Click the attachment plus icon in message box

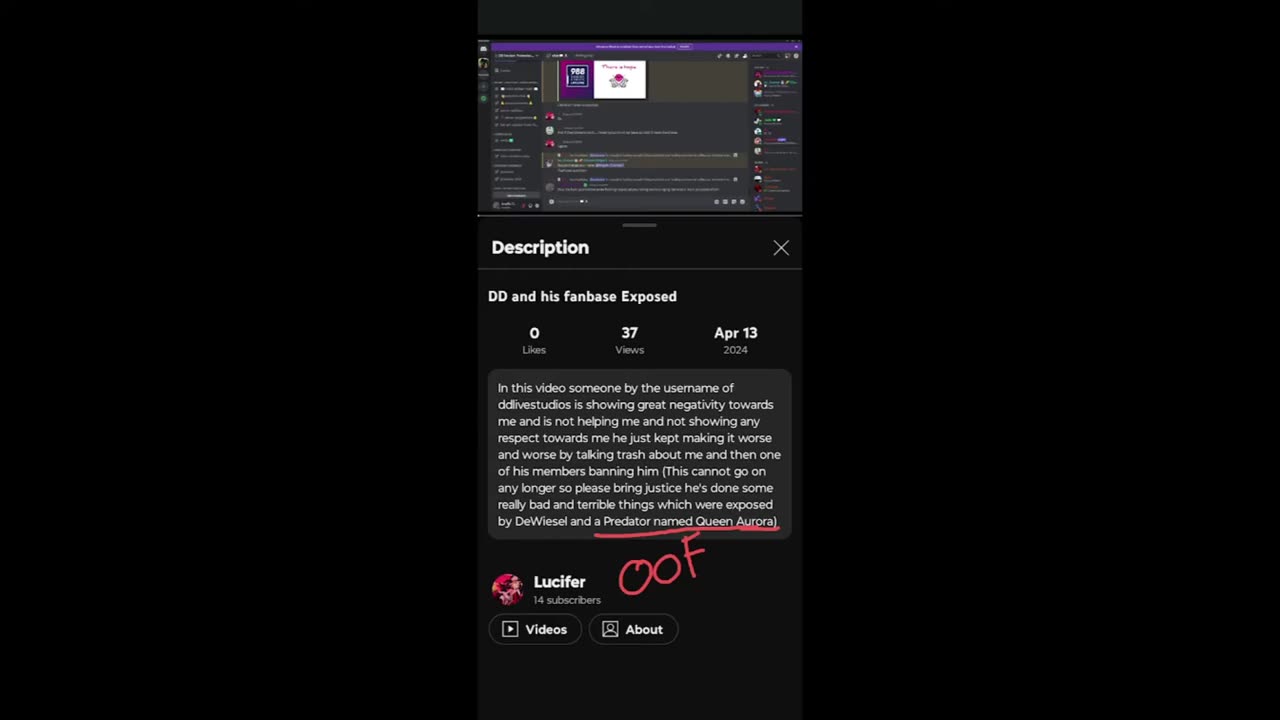coord(551,201)
